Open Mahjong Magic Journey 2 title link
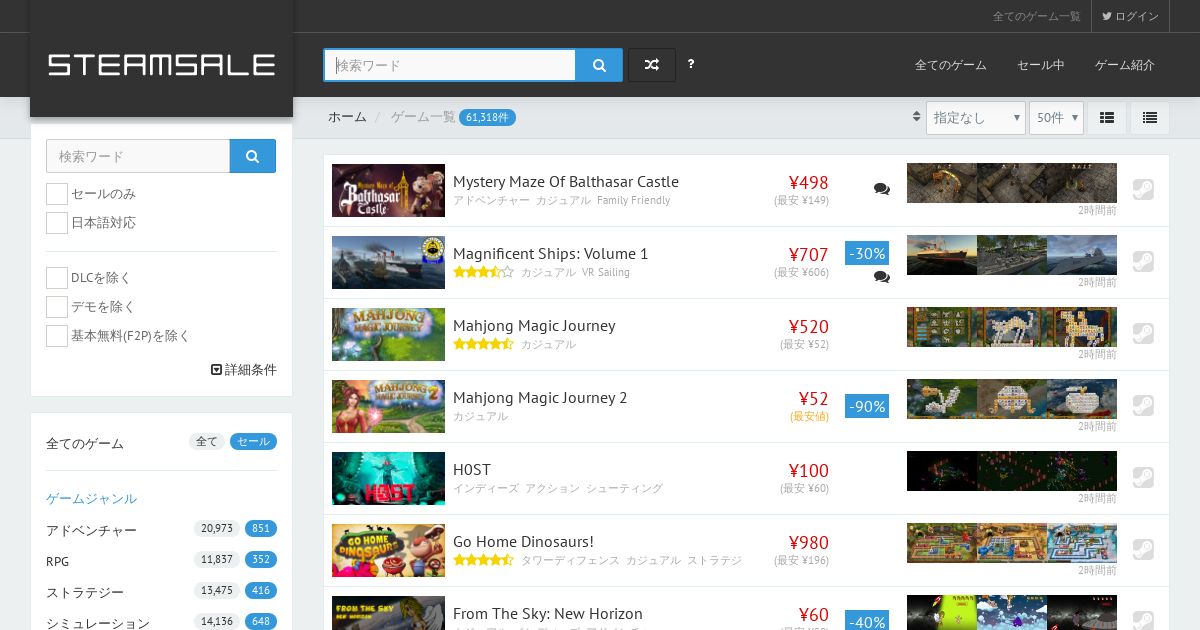This screenshot has width=1200, height=630. (540, 398)
